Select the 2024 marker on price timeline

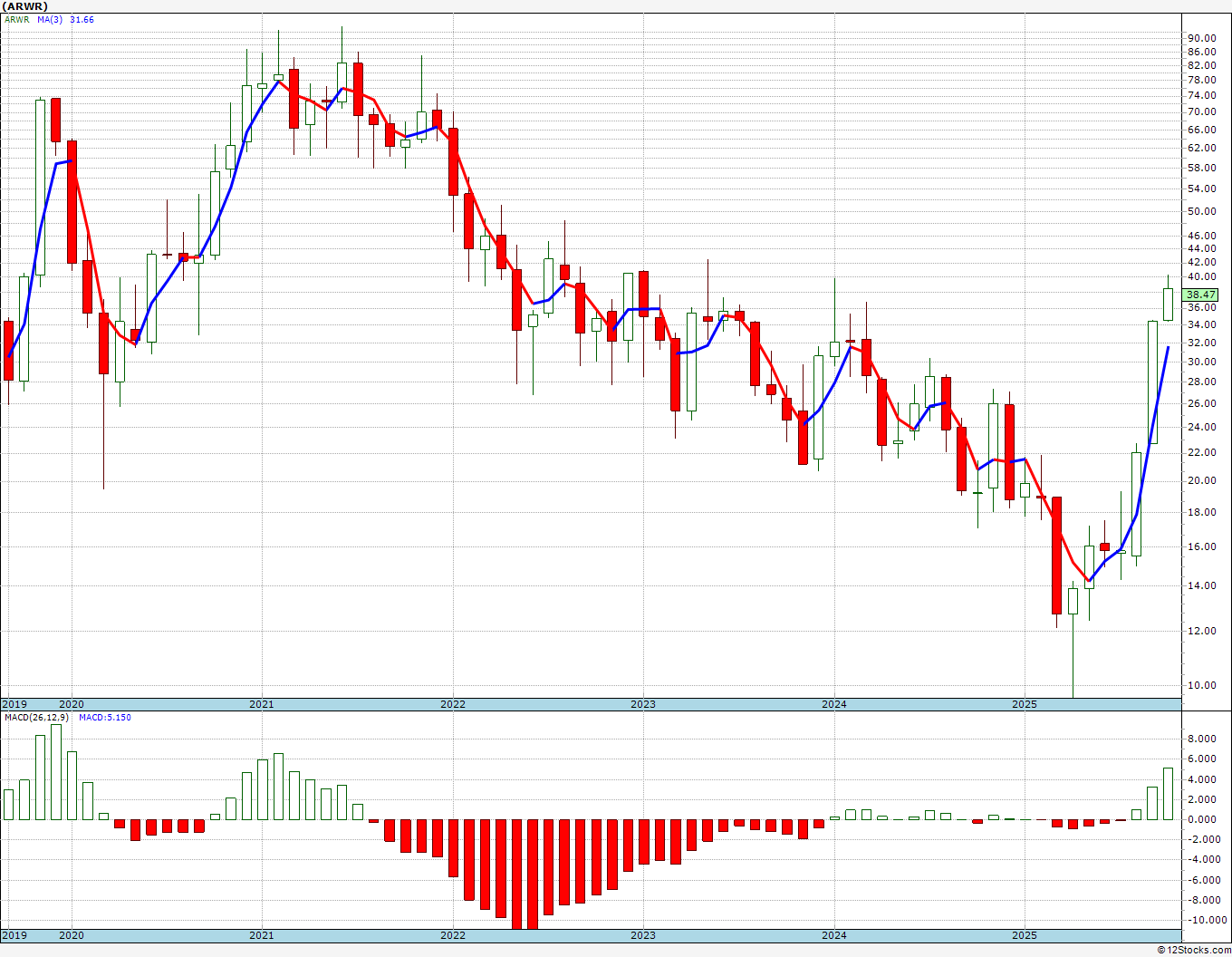click(834, 704)
